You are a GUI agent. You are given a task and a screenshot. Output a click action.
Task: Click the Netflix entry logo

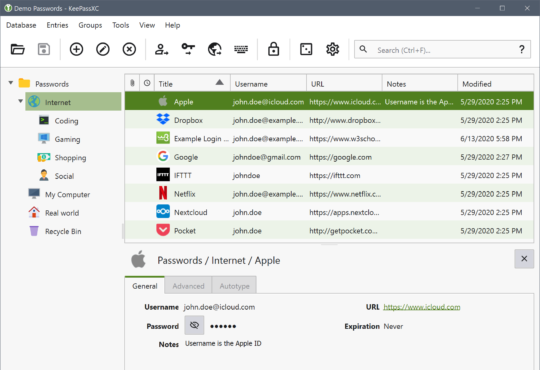pyautogui.click(x=163, y=193)
